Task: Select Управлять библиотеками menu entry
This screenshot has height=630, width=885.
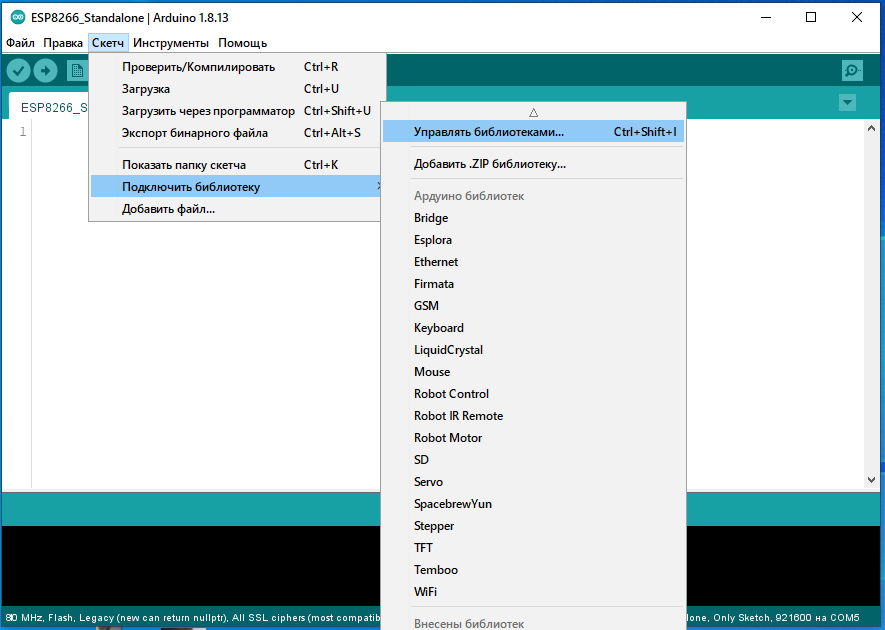Action: (489, 132)
